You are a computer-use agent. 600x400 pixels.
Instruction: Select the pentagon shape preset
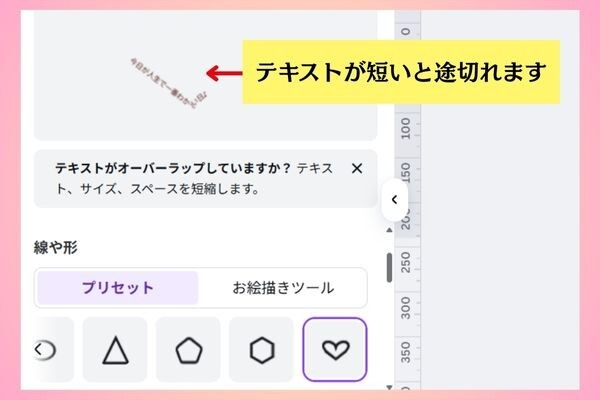click(x=188, y=349)
